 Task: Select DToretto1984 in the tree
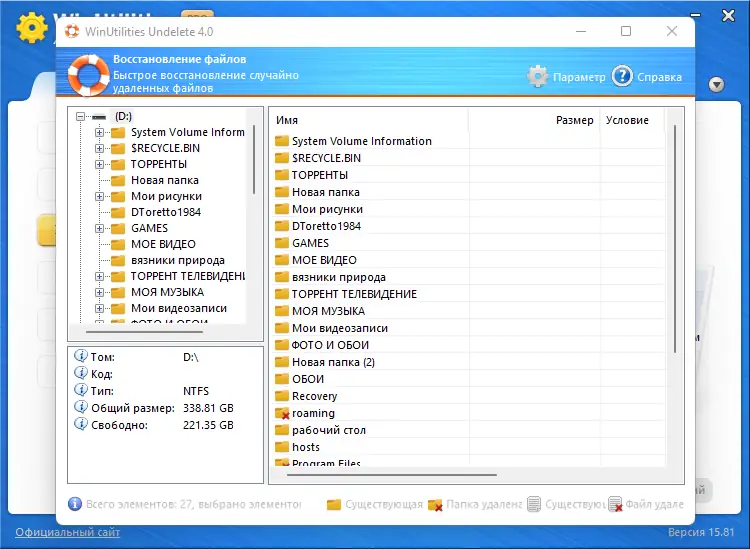pyautogui.click(x=166, y=212)
